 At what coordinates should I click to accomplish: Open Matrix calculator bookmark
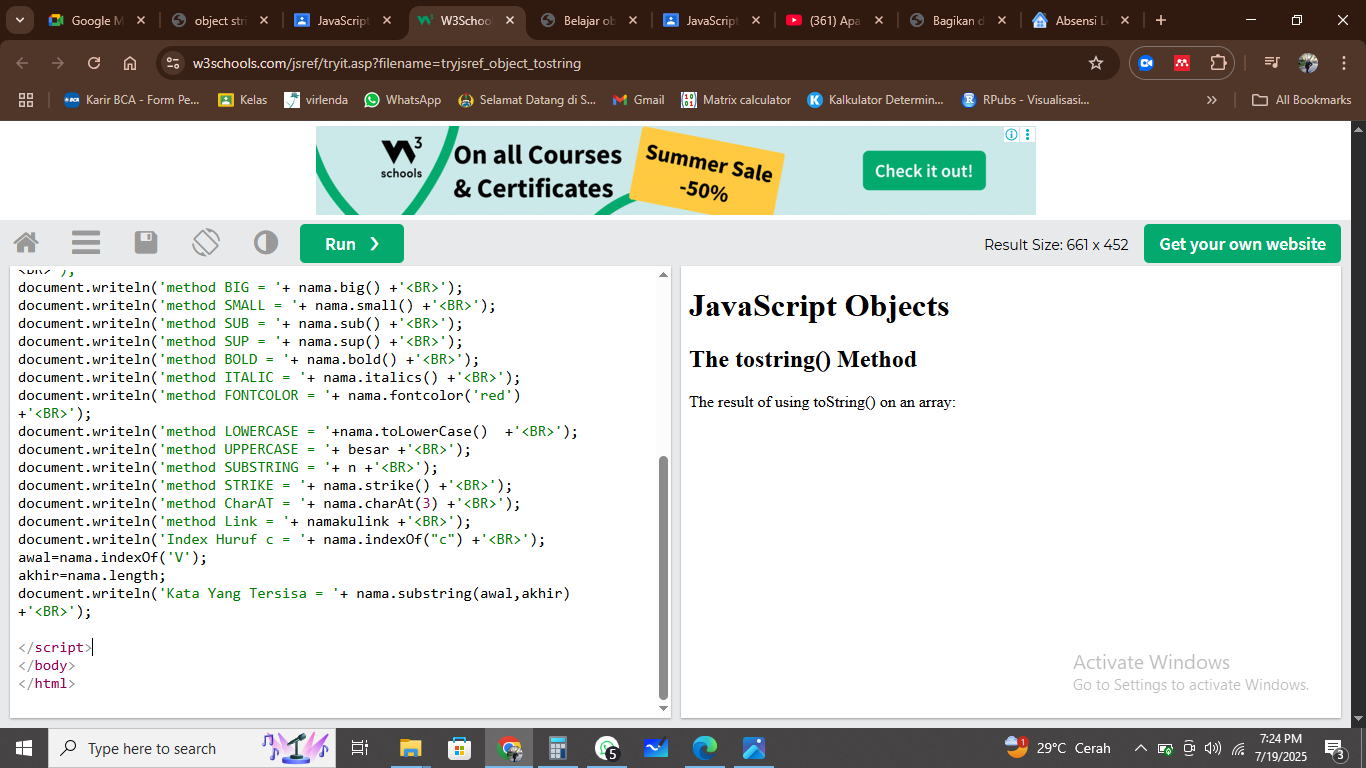[736, 99]
